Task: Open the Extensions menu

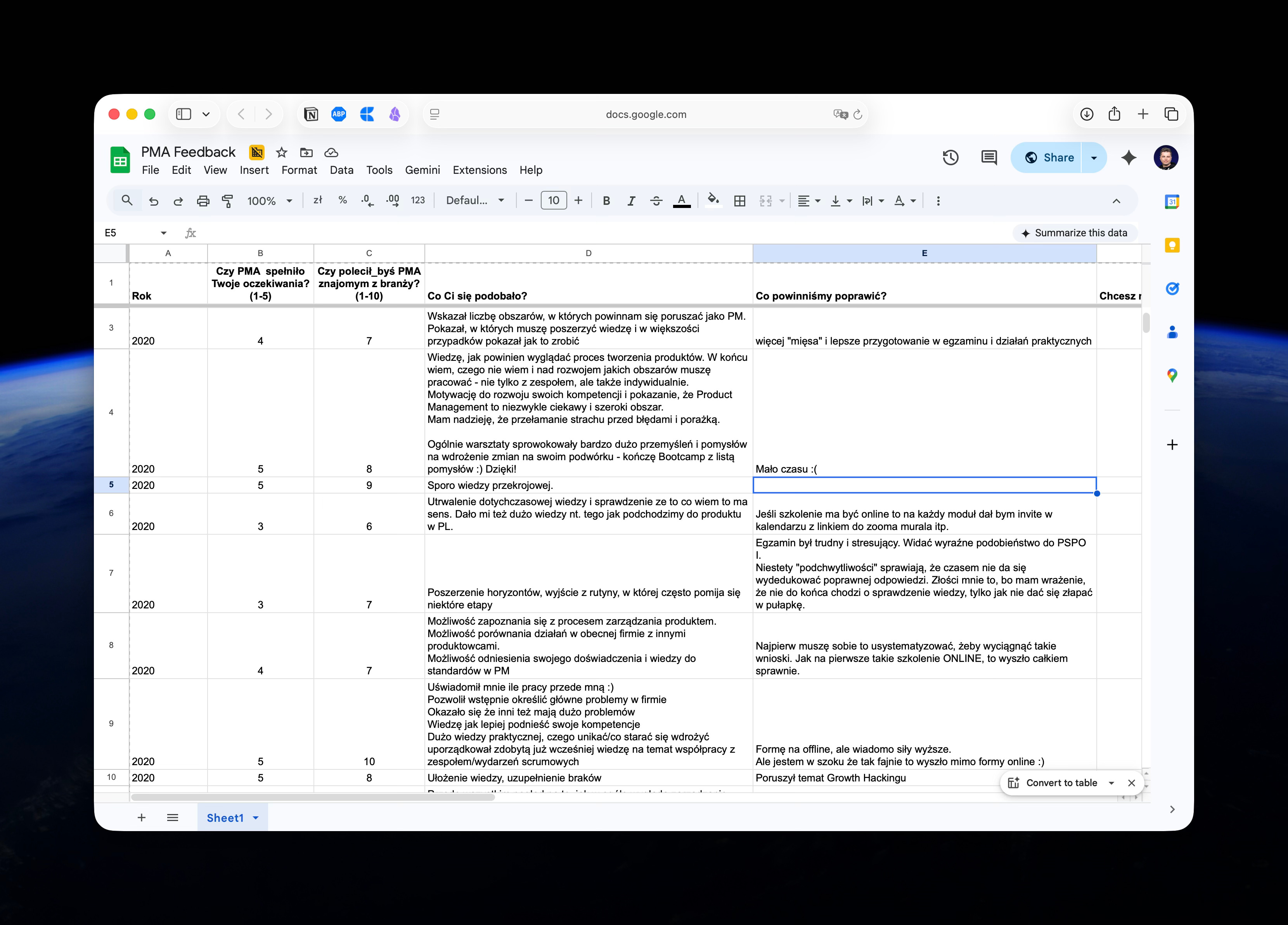Action: point(479,170)
